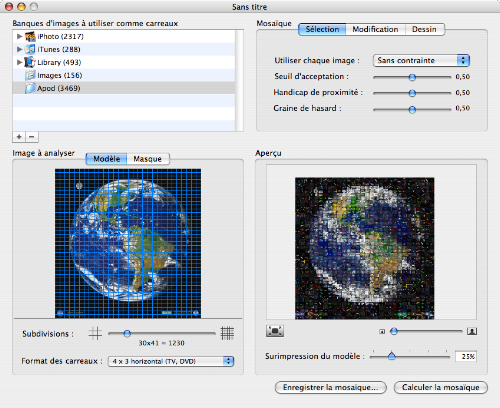Image resolution: width=500 pixels, height=408 pixels.
Task: Click the large zoom icon beside preview slider
Action: [x=472, y=331]
